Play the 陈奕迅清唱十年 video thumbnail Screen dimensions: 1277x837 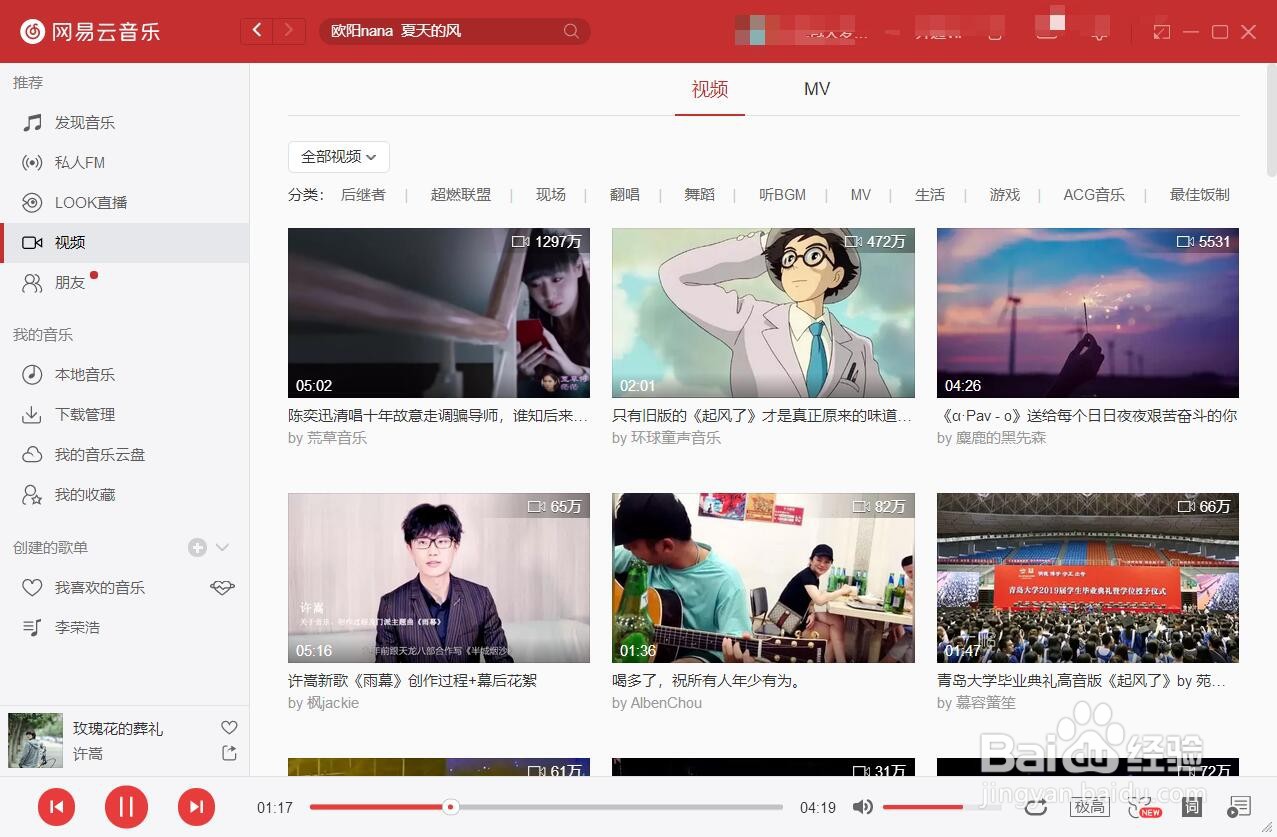(x=439, y=313)
